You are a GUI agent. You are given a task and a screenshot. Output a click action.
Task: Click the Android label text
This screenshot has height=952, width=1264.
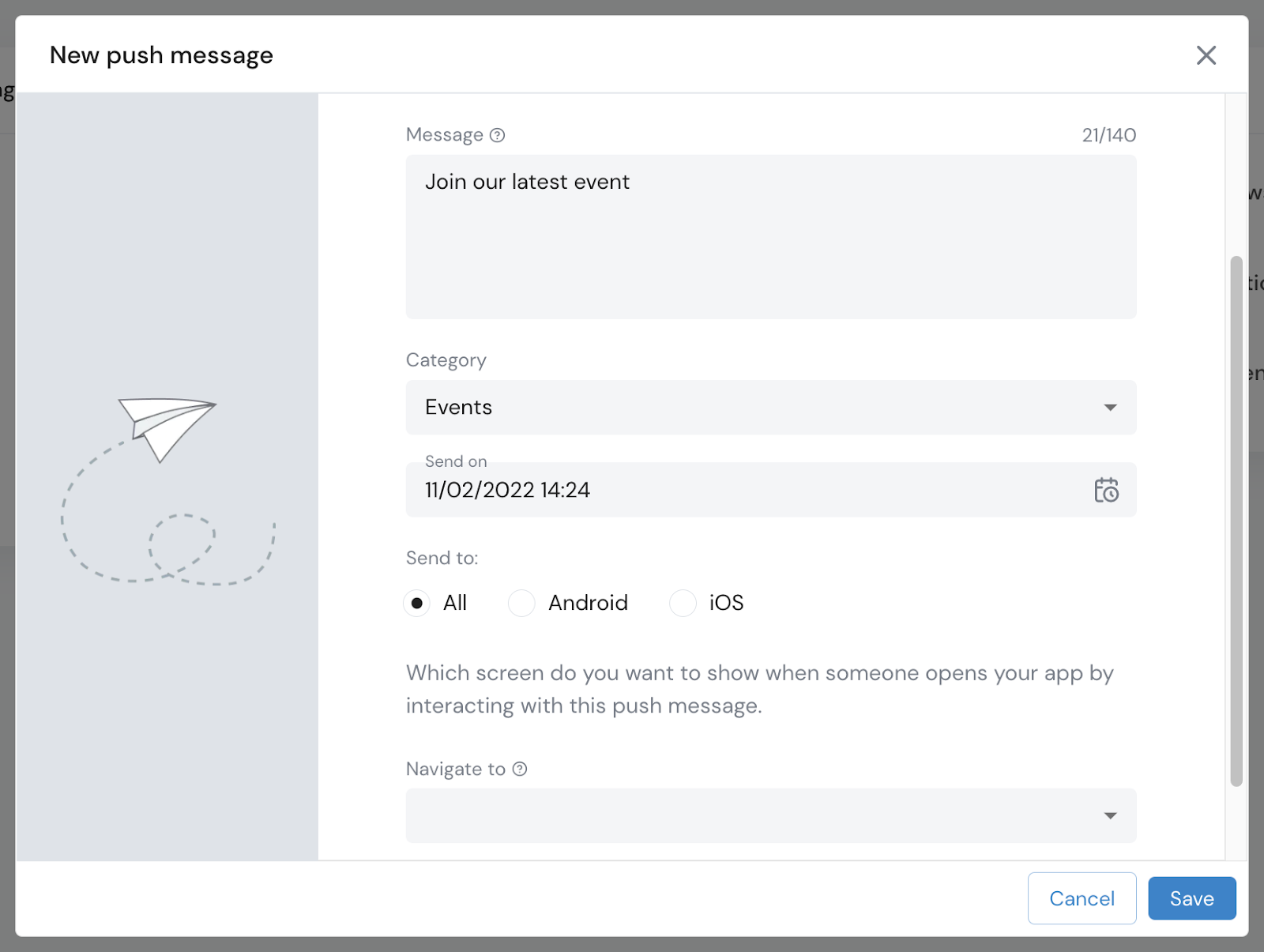pyautogui.click(x=588, y=603)
